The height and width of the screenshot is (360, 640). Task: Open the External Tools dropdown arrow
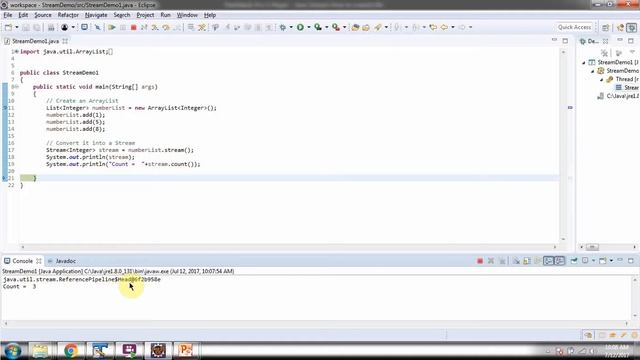344,27
